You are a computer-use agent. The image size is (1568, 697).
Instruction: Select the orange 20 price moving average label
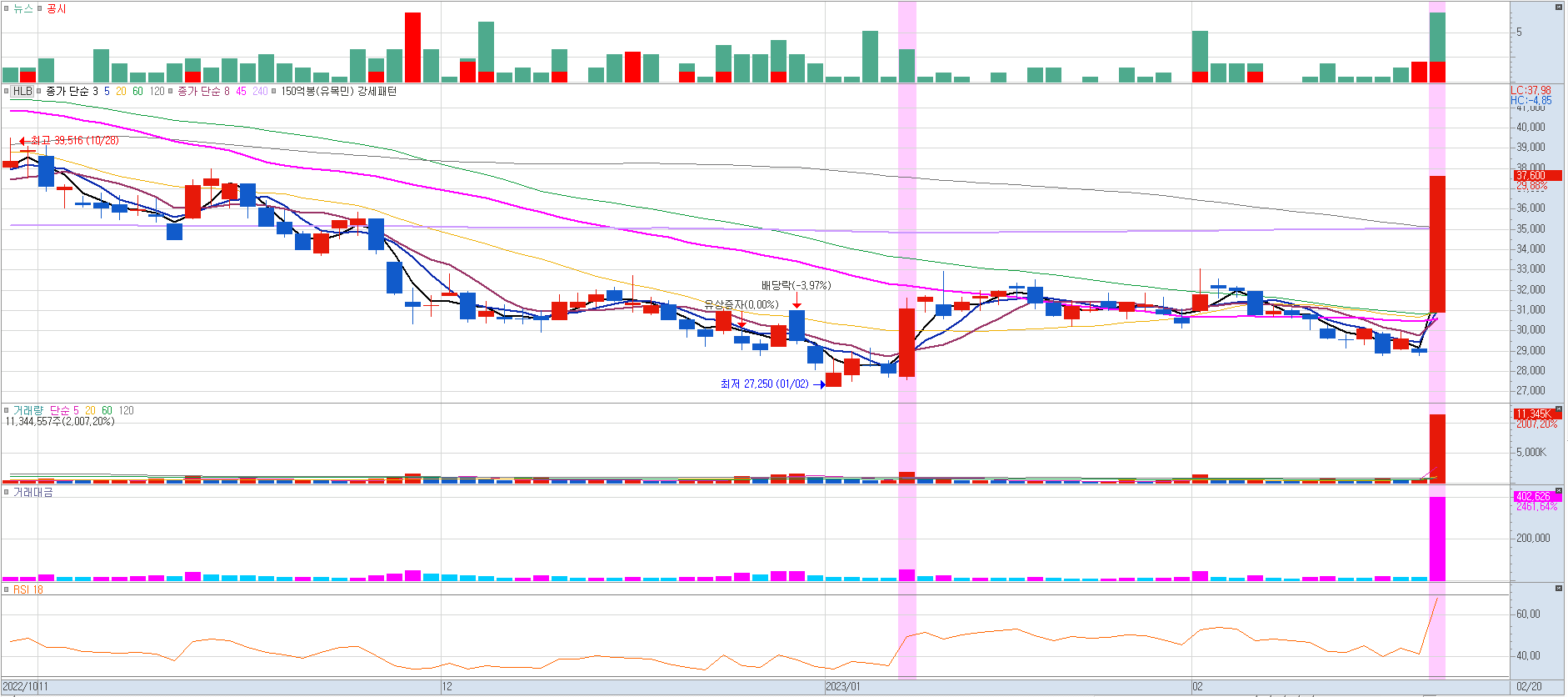121,91
